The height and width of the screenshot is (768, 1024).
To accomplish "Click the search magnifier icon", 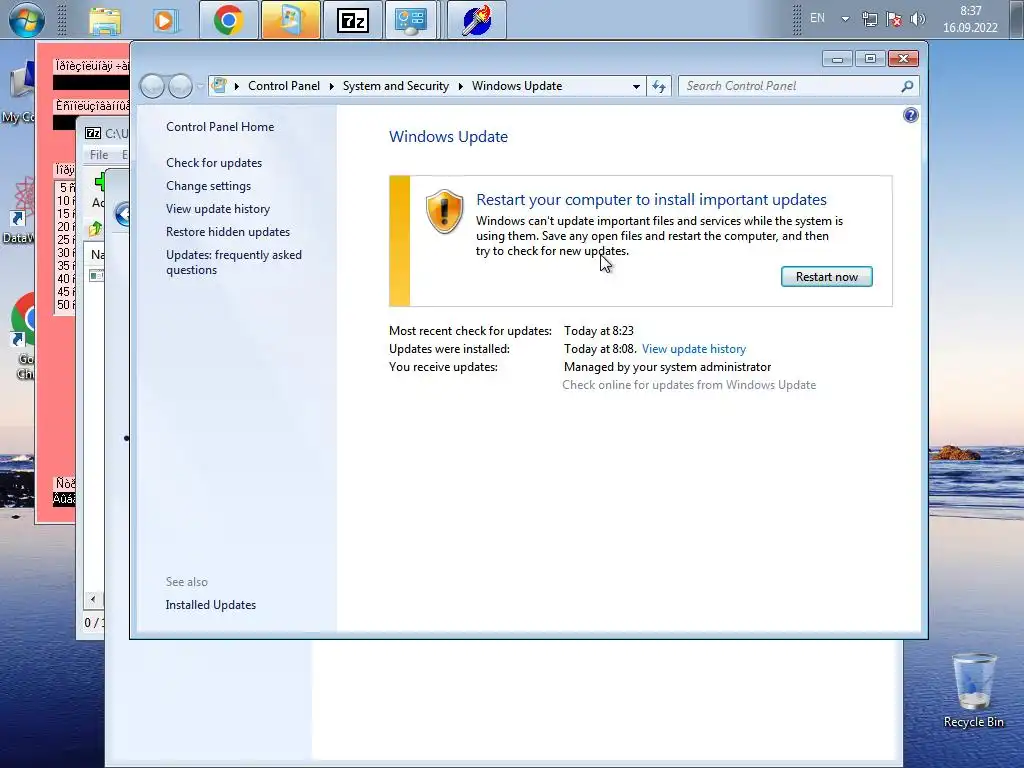I will pyautogui.click(x=907, y=86).
